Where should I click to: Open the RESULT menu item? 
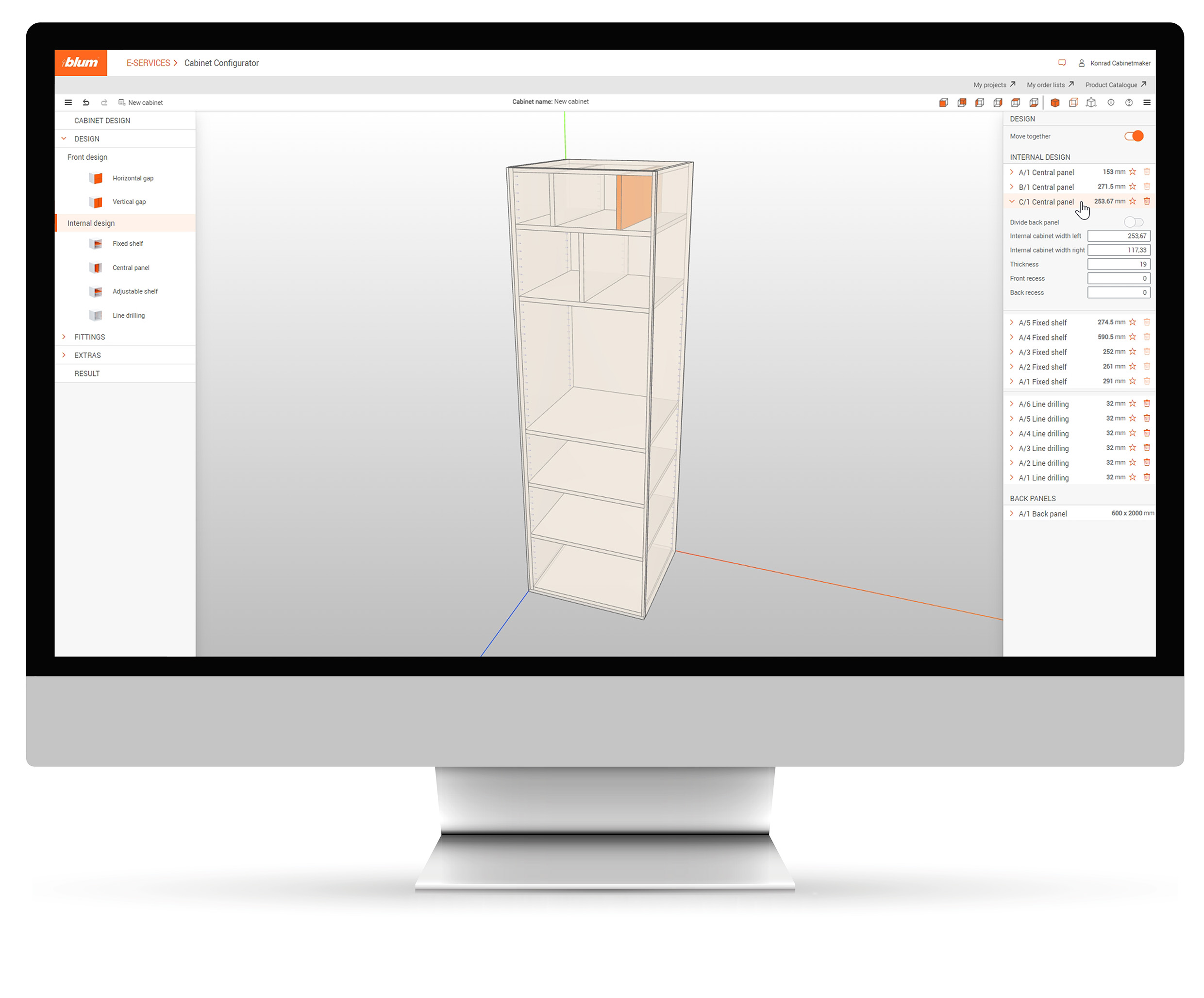click(x=86, y=373)
